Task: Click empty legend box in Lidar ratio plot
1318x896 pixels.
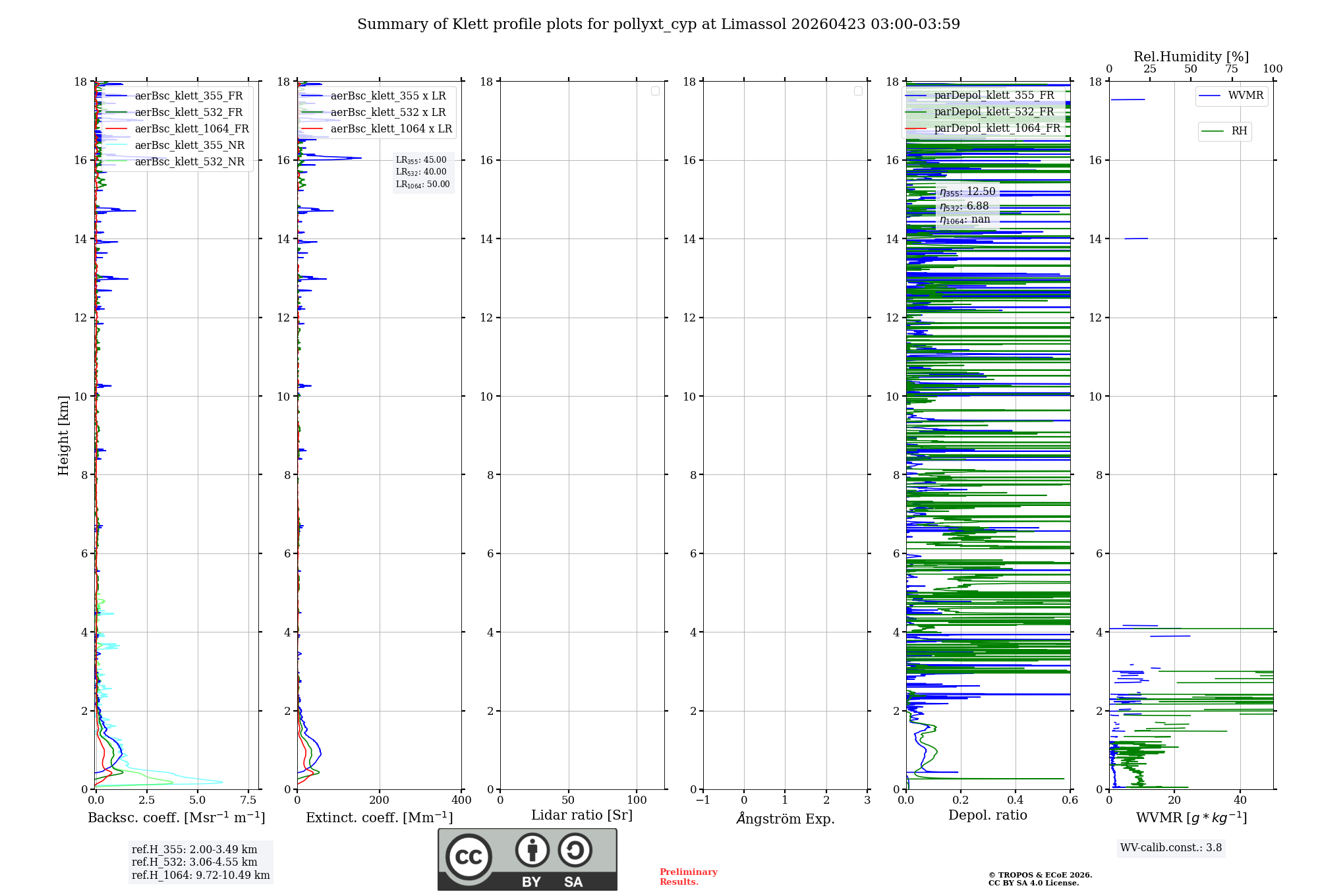Action: pos(655,91)
